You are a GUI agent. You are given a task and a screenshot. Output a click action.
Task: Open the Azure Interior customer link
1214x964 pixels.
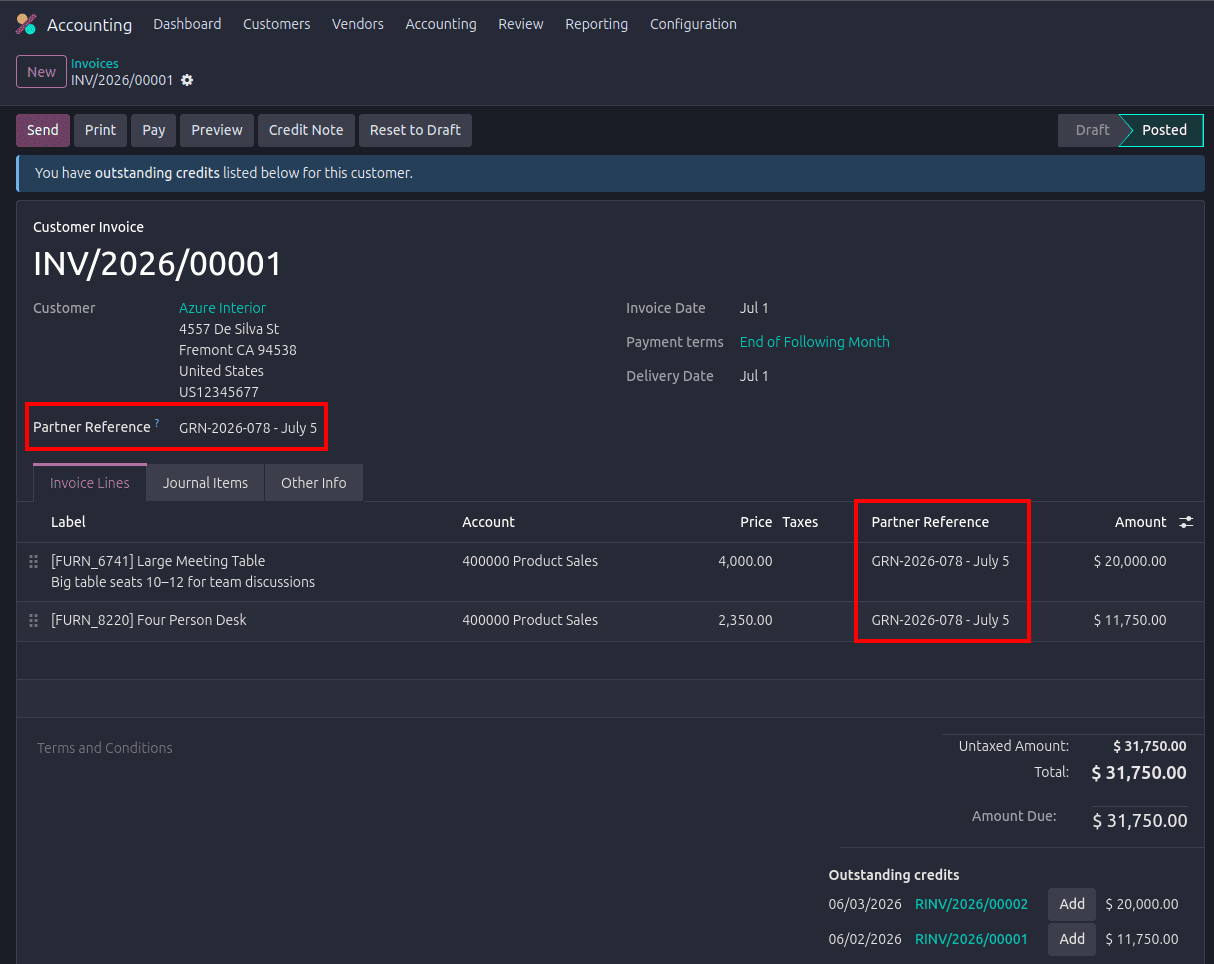(x=222, y=308)
